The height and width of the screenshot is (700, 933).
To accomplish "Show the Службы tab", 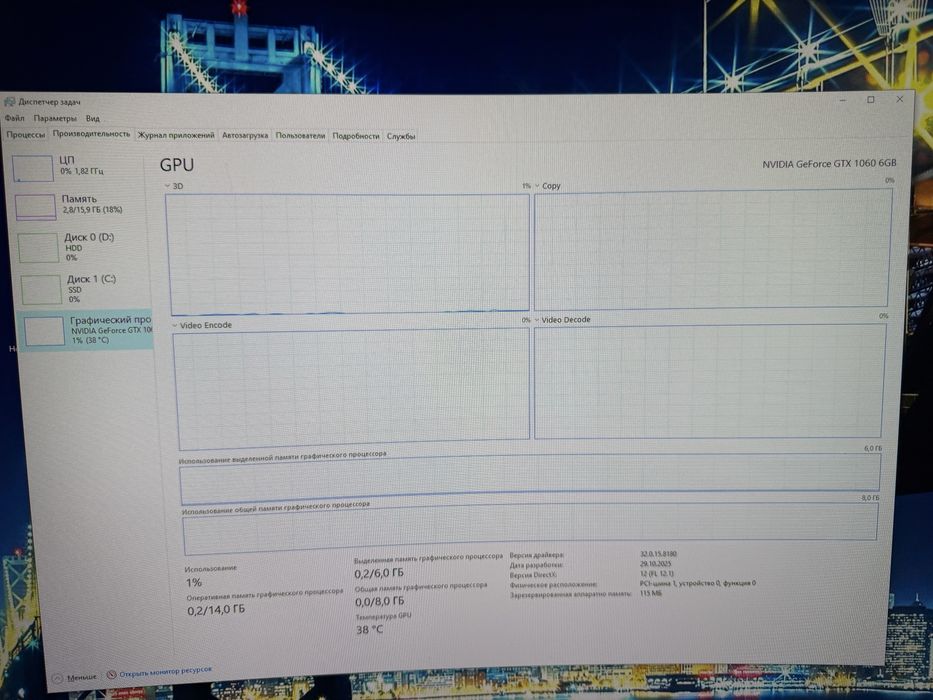I will click(401, 136).
